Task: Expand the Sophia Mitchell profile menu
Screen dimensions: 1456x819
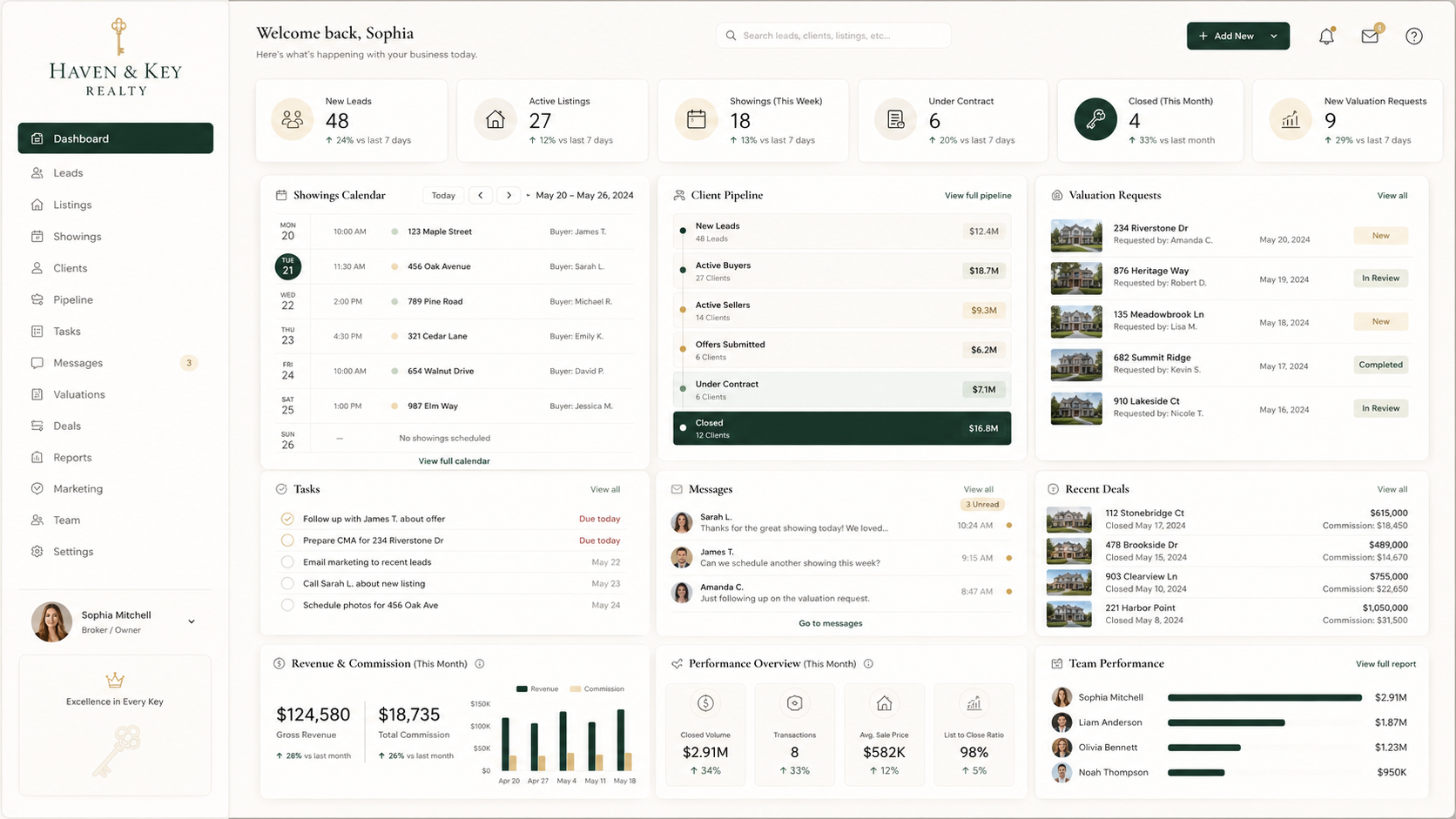Action: pos(192,621)
